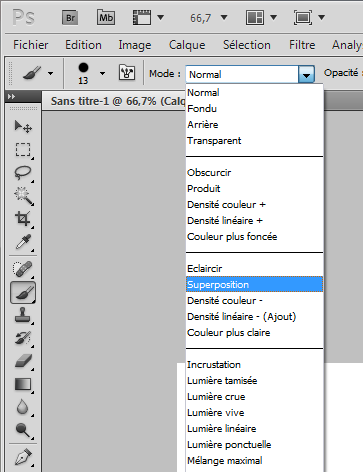
Task: Open the Edition menu
Action: click(83, 45)
